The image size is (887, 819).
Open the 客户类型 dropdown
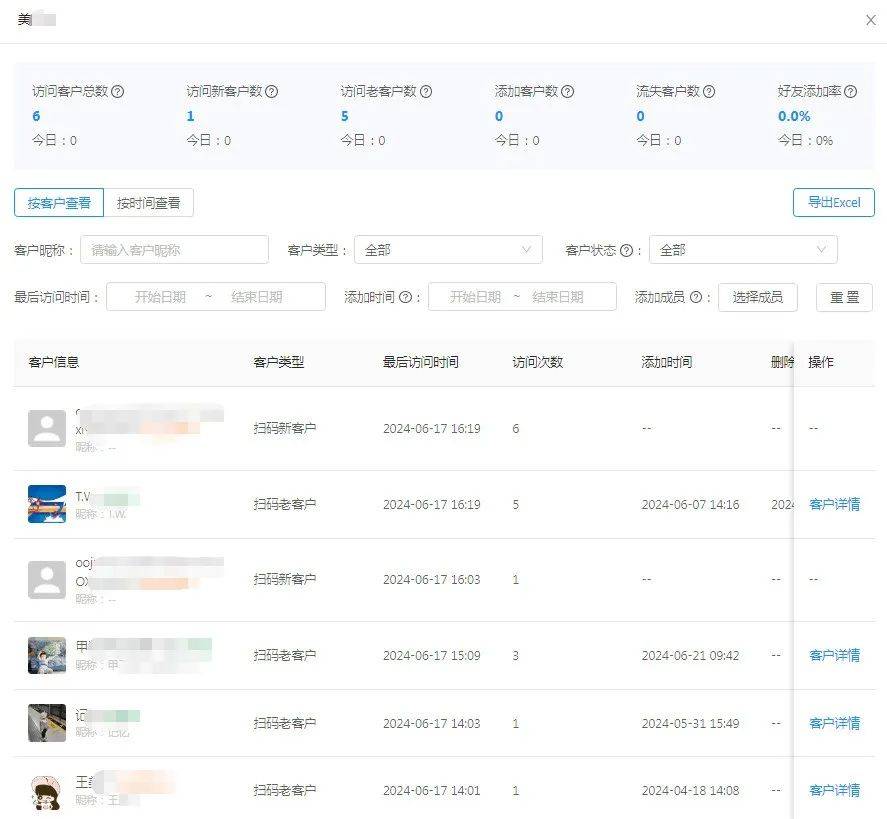coord(448,250)
